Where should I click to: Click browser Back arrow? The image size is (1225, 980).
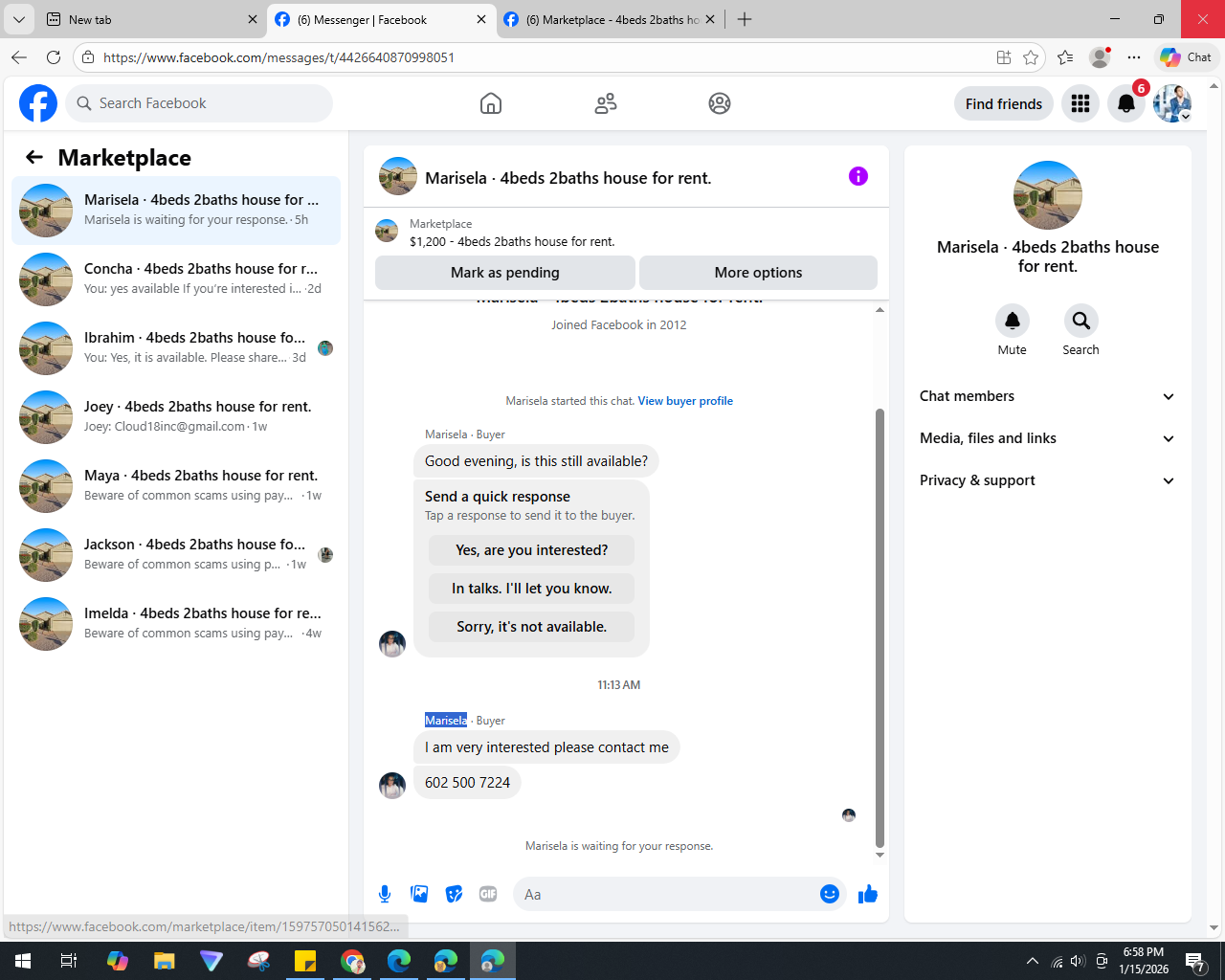click(x=19, y=57)
